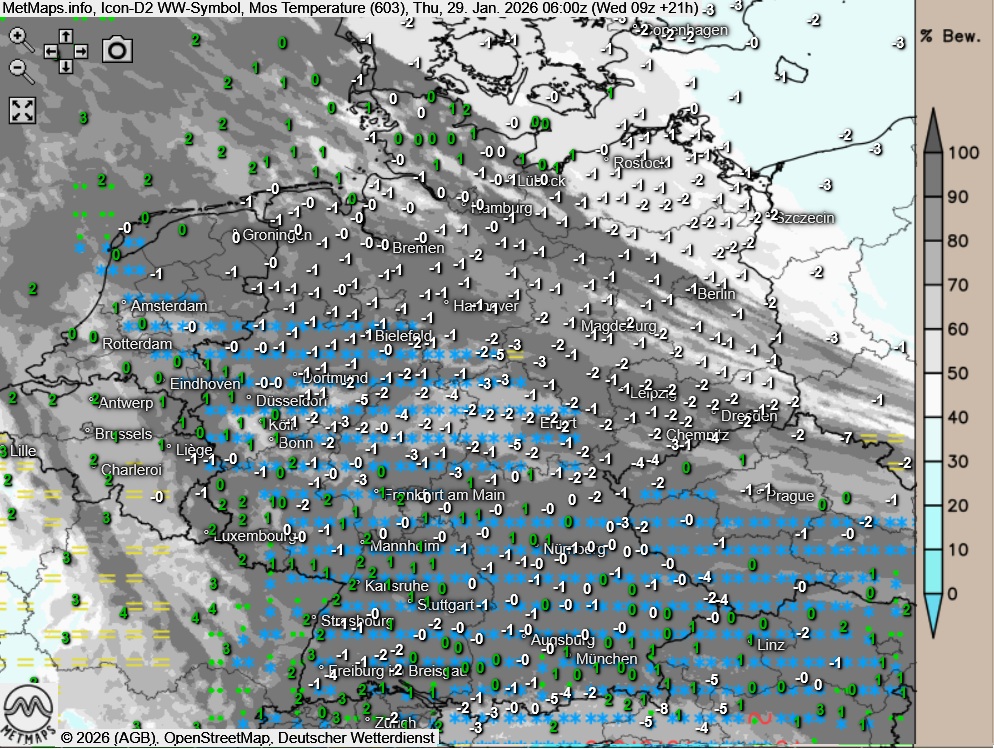This screenshot has width=994, height=749.
Task: Click the 0–10% cyan legend band
Action: coord(932,571)
